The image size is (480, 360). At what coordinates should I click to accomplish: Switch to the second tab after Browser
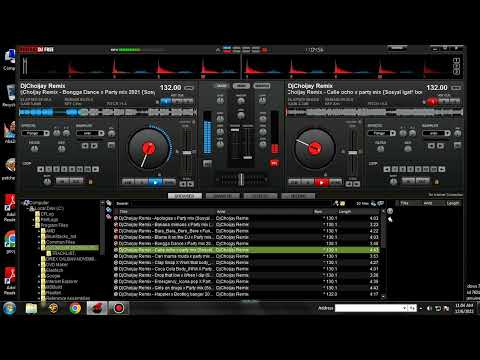223,196
